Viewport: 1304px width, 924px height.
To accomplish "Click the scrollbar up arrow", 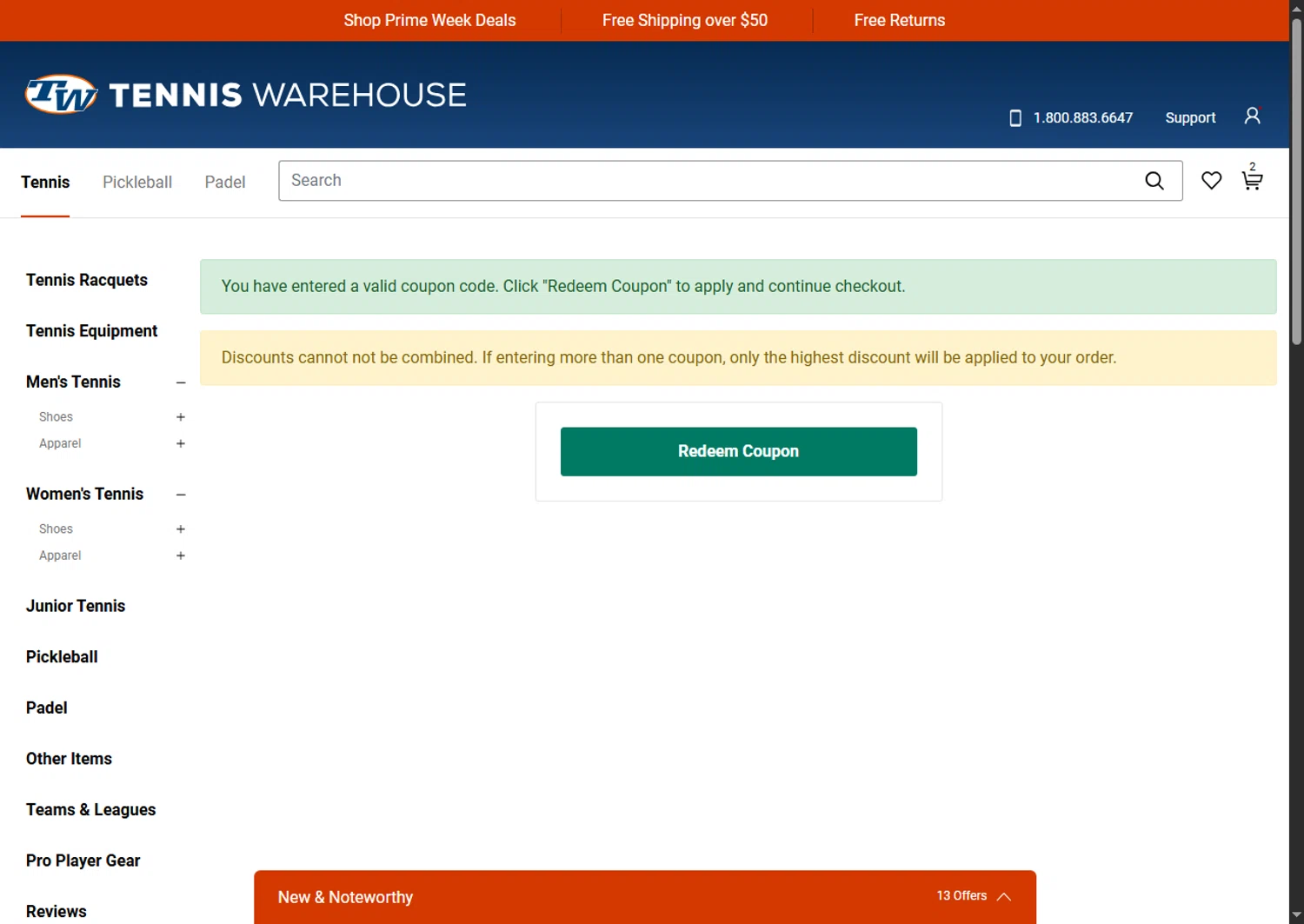I will point(1296,8).
